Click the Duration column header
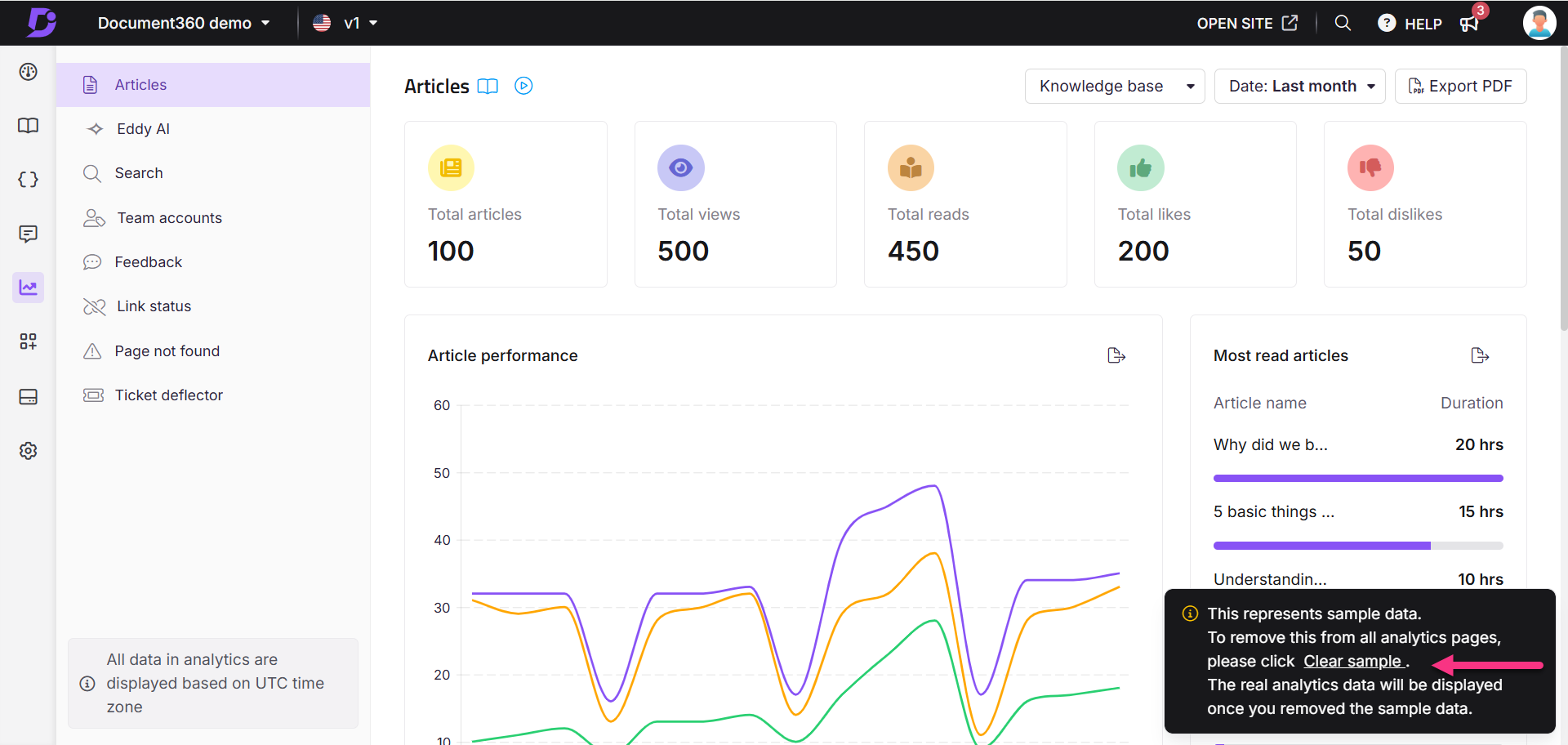Viewport: 1568px width, 745px height. click(x=1472, y=403)
